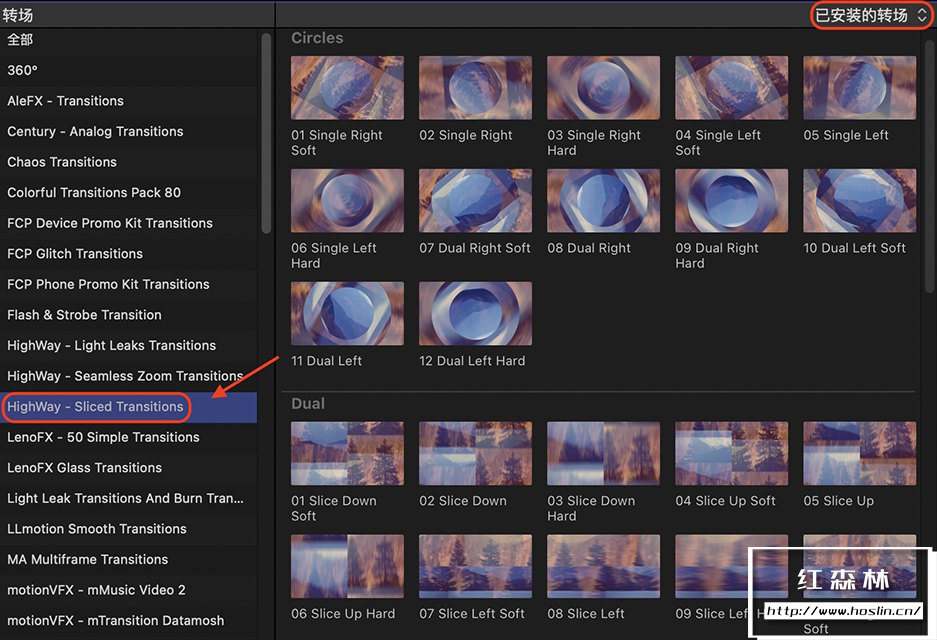Select the 全部 category
The height and width of the screenshot is (640, 937).
[128, 39]
